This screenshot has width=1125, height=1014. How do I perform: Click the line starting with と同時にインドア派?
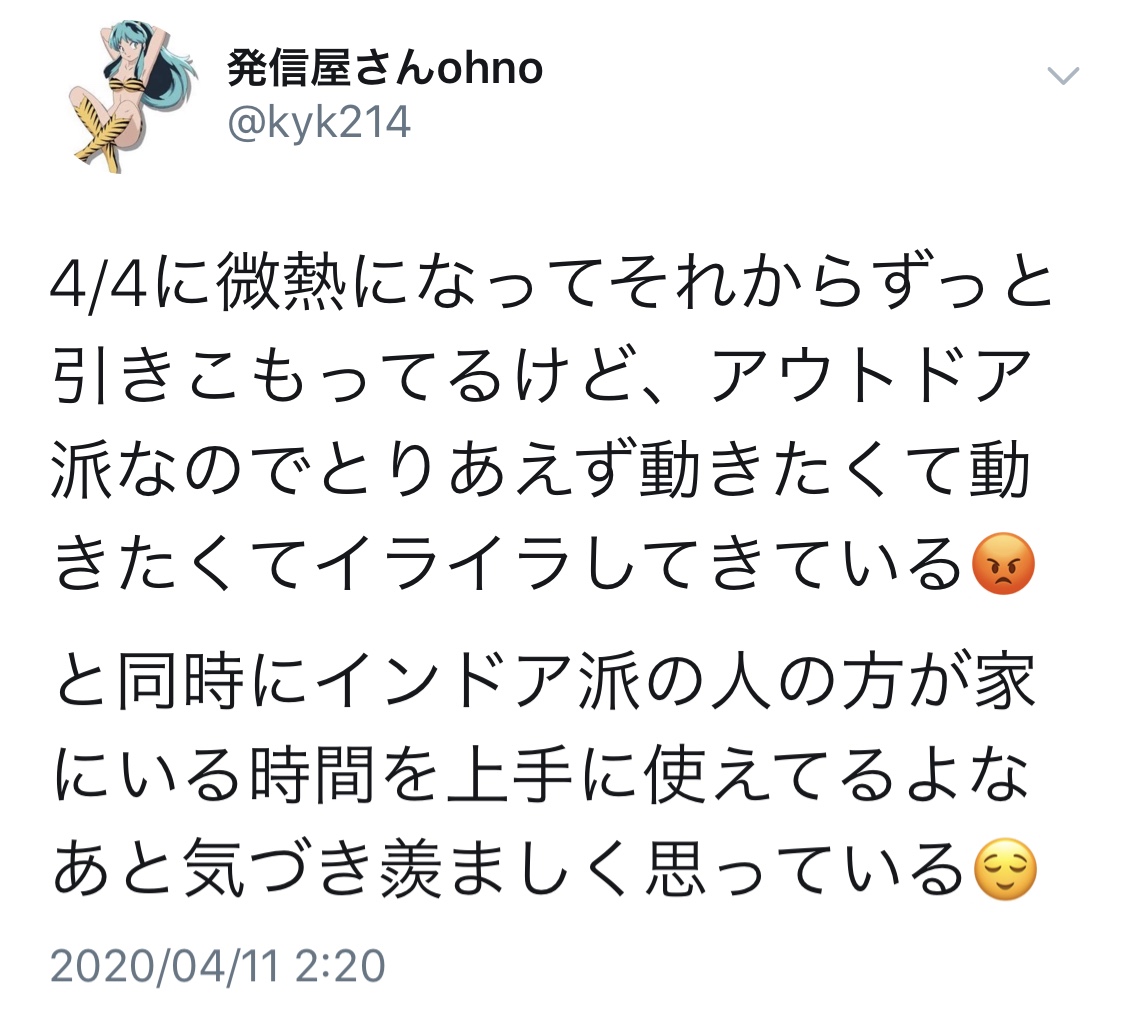point(545,681)
